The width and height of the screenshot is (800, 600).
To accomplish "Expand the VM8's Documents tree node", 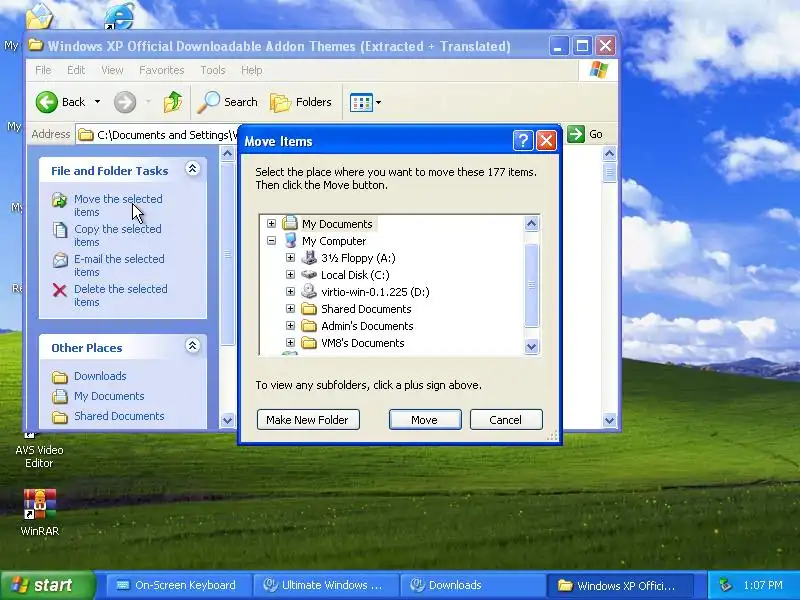I will tap(290, 342).
